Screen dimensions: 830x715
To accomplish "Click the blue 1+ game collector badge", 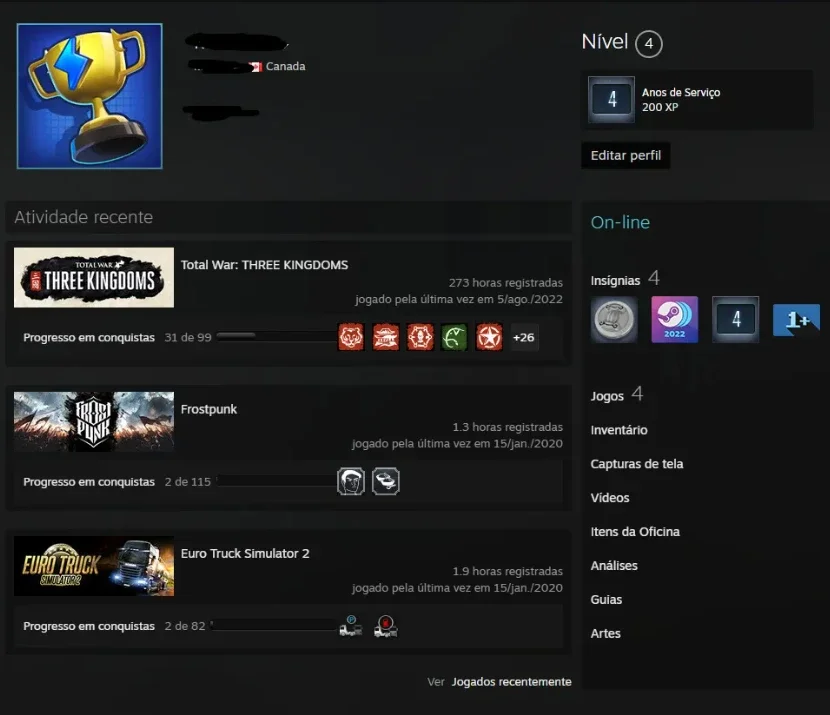I will tap(796, 320).
